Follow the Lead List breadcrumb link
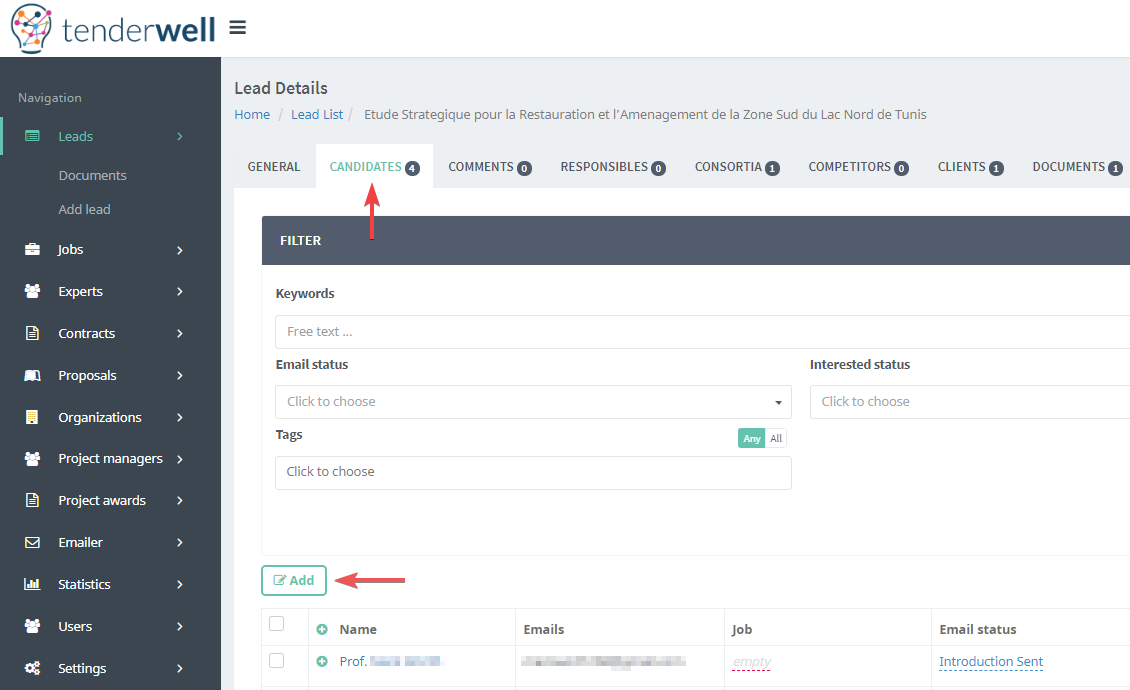The width and height of the screenshot is (1130, 690). (317, 115)
